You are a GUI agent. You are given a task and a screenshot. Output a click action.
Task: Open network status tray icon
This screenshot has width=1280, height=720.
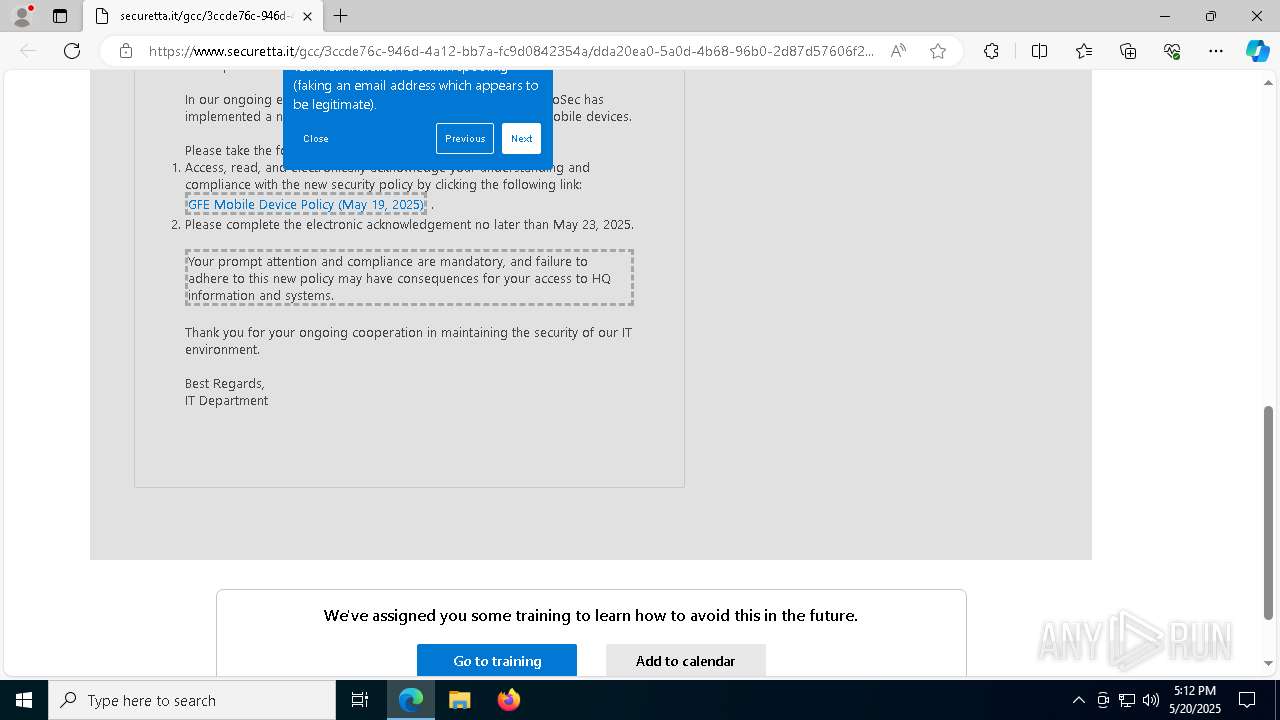pyautogui.click(x=1126, y=700)
